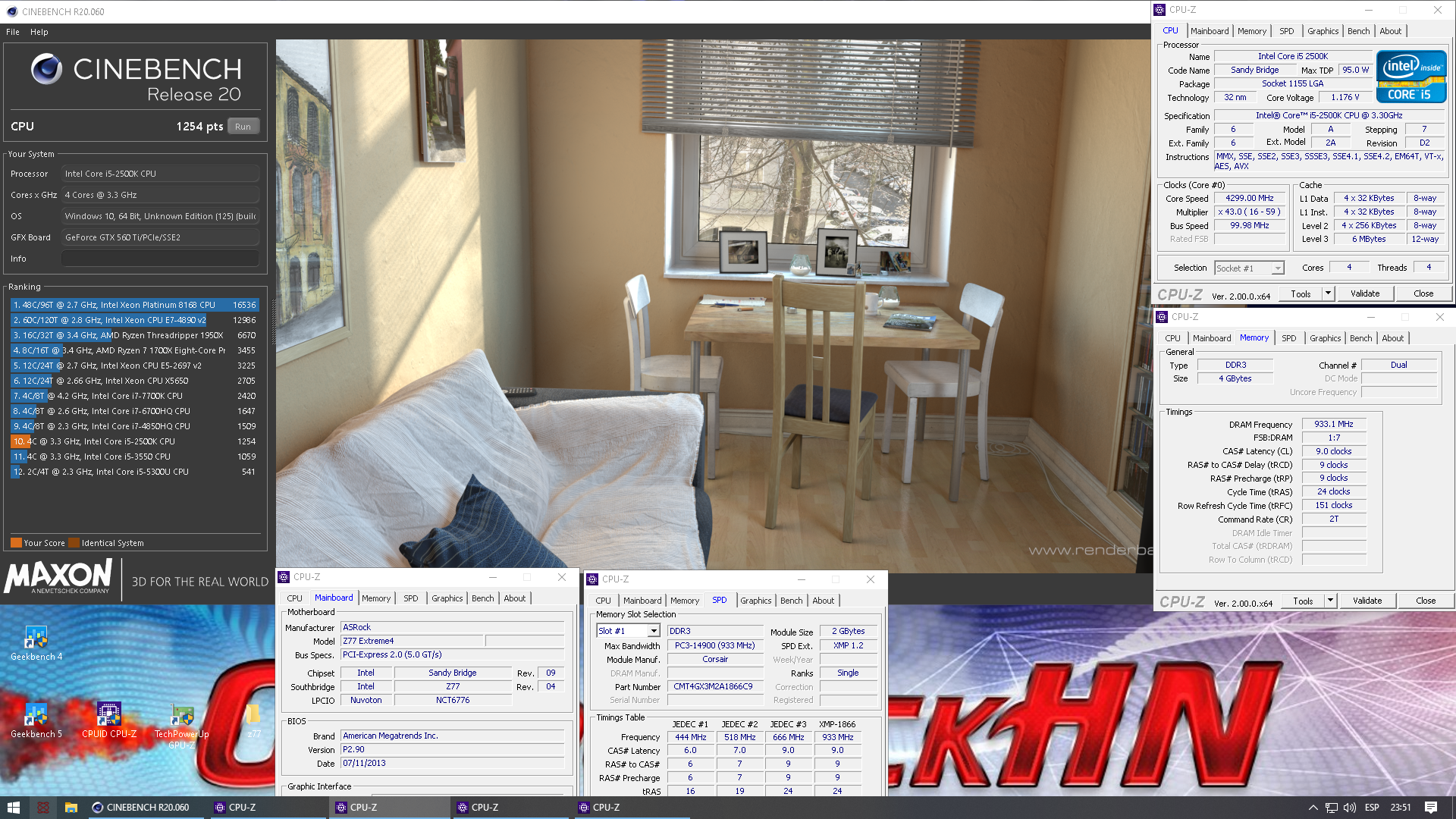This screenshot has width=1456, height=819.
Task: Click Validate in the Memory window
Action: pos(1367,601)
